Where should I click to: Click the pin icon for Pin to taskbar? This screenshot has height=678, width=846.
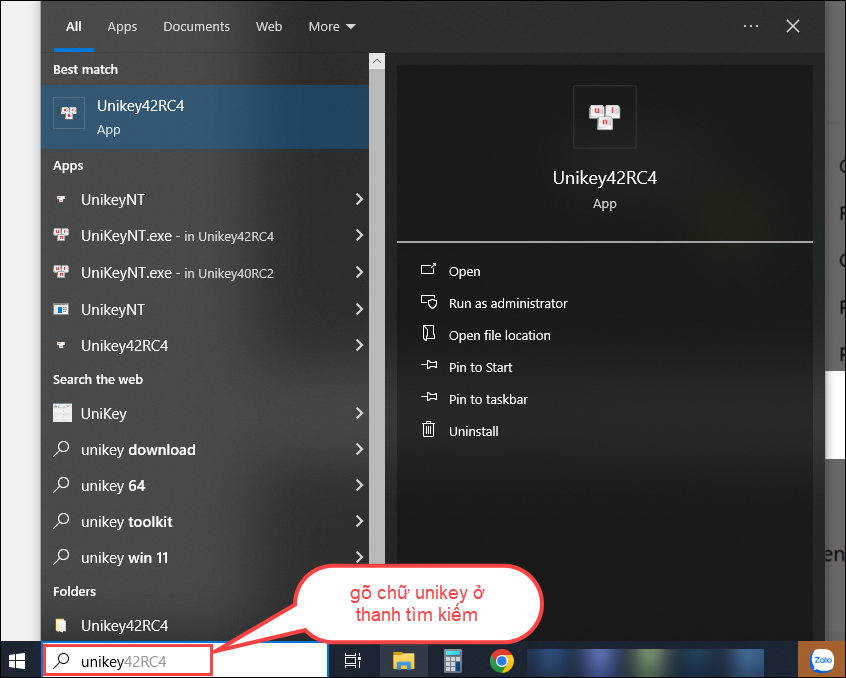[x=429, y=397]
